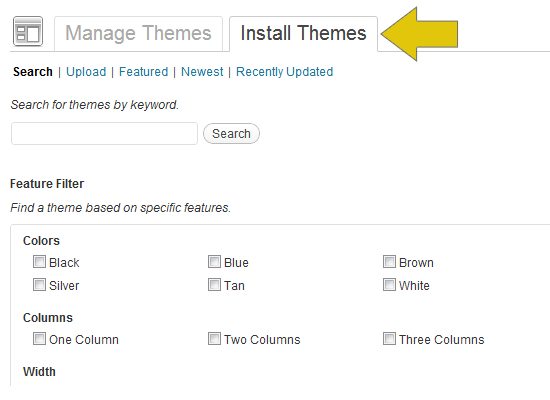Check the Blue color filter
Viewport: 550px width, 400px height.
click(214, 261)
